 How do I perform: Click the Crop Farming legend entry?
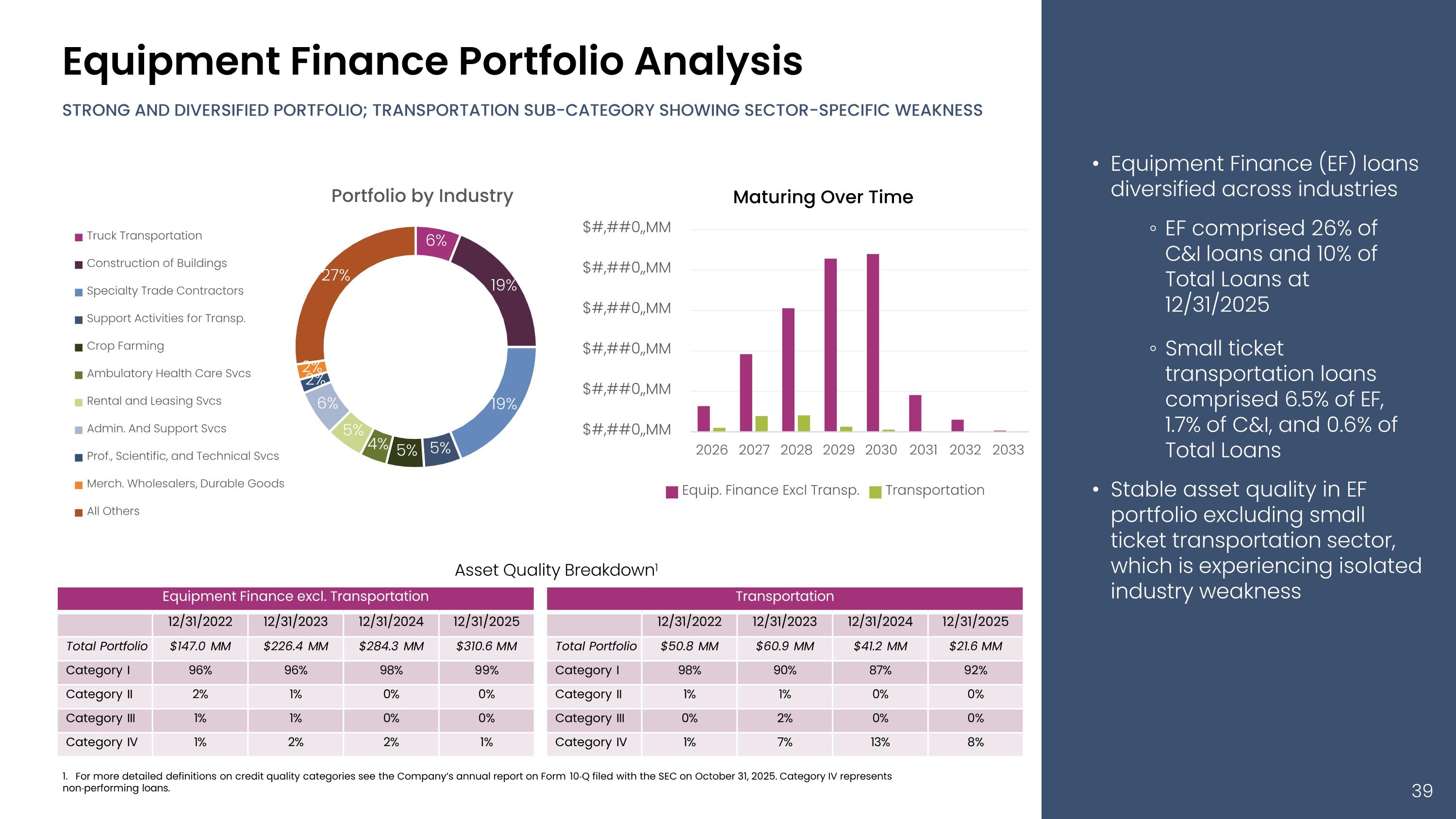click(x=125, y=346)
